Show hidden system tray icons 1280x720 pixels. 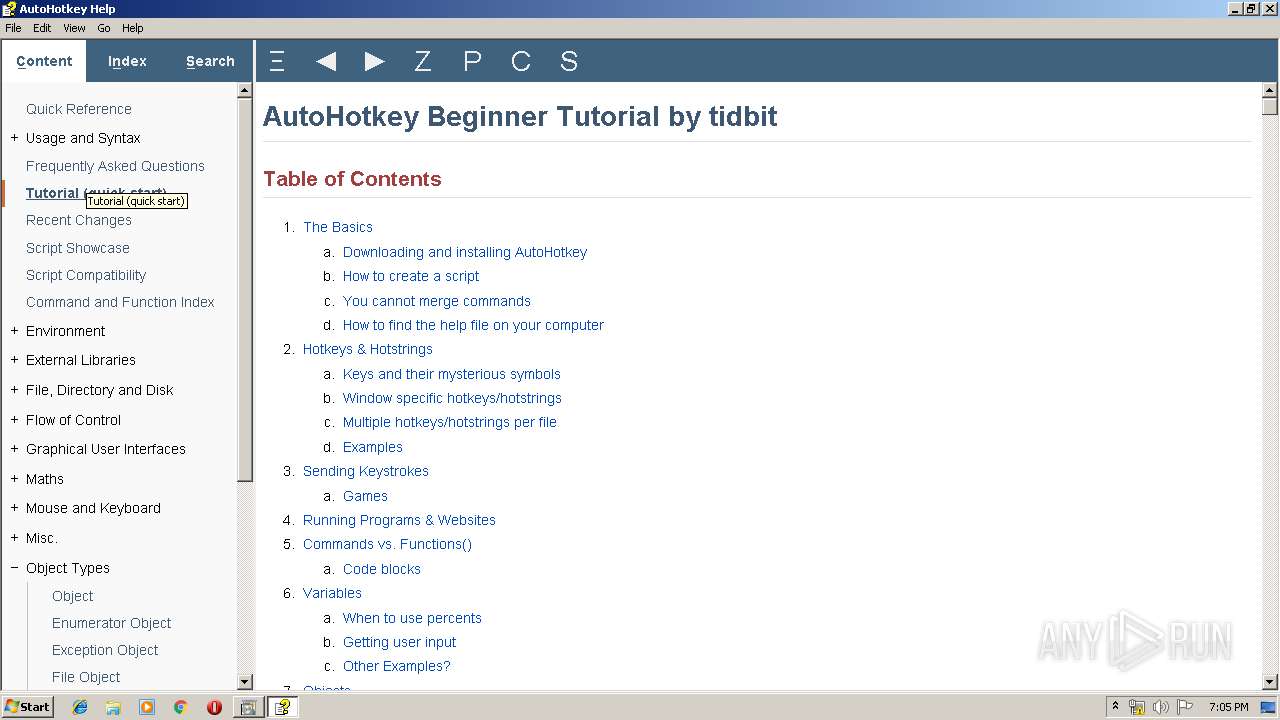point(1115,707)
